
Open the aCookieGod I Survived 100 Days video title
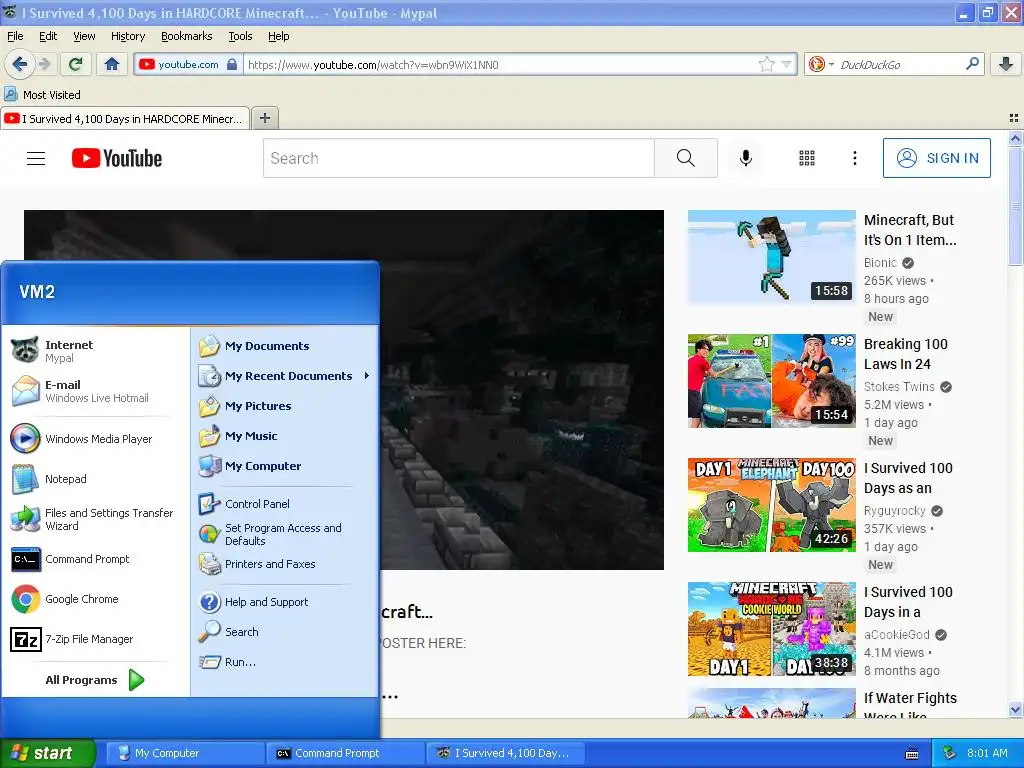coord(908,602)
